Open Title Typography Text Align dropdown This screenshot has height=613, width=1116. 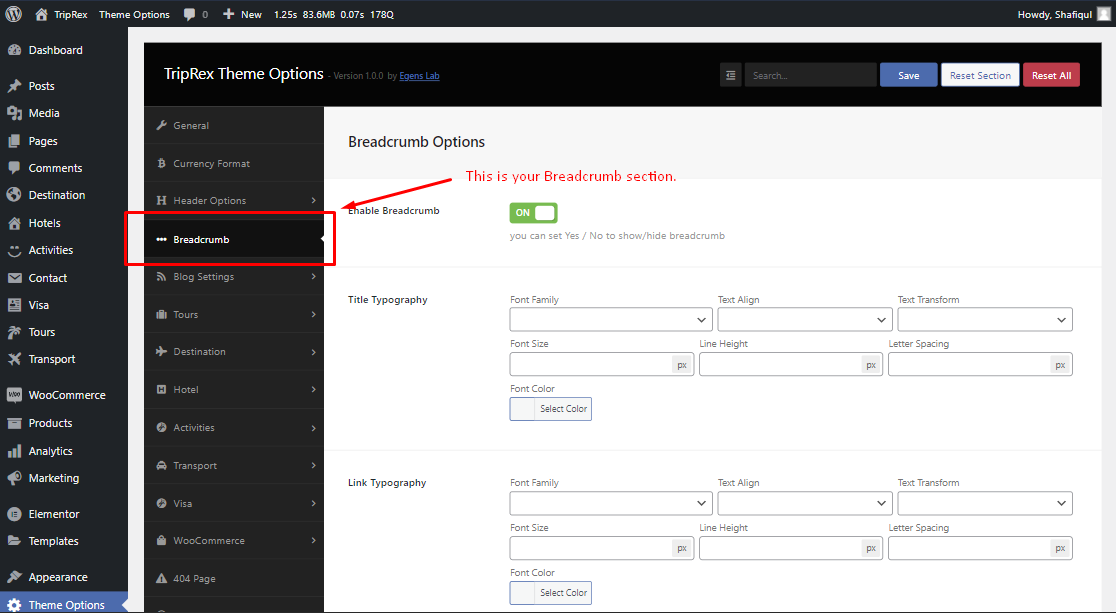point(805,320)
